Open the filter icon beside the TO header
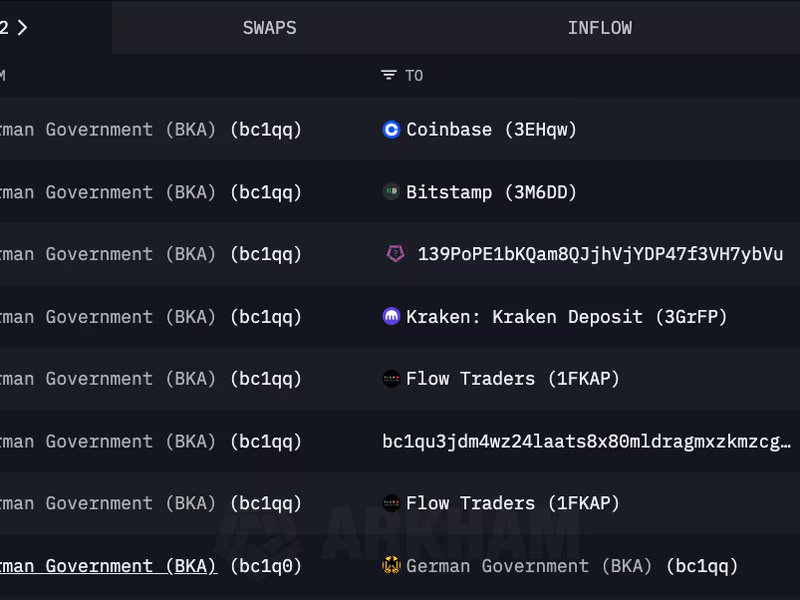The height and width of the screenshot is (600, 800). pyautogui.click(x=389, y=76)
